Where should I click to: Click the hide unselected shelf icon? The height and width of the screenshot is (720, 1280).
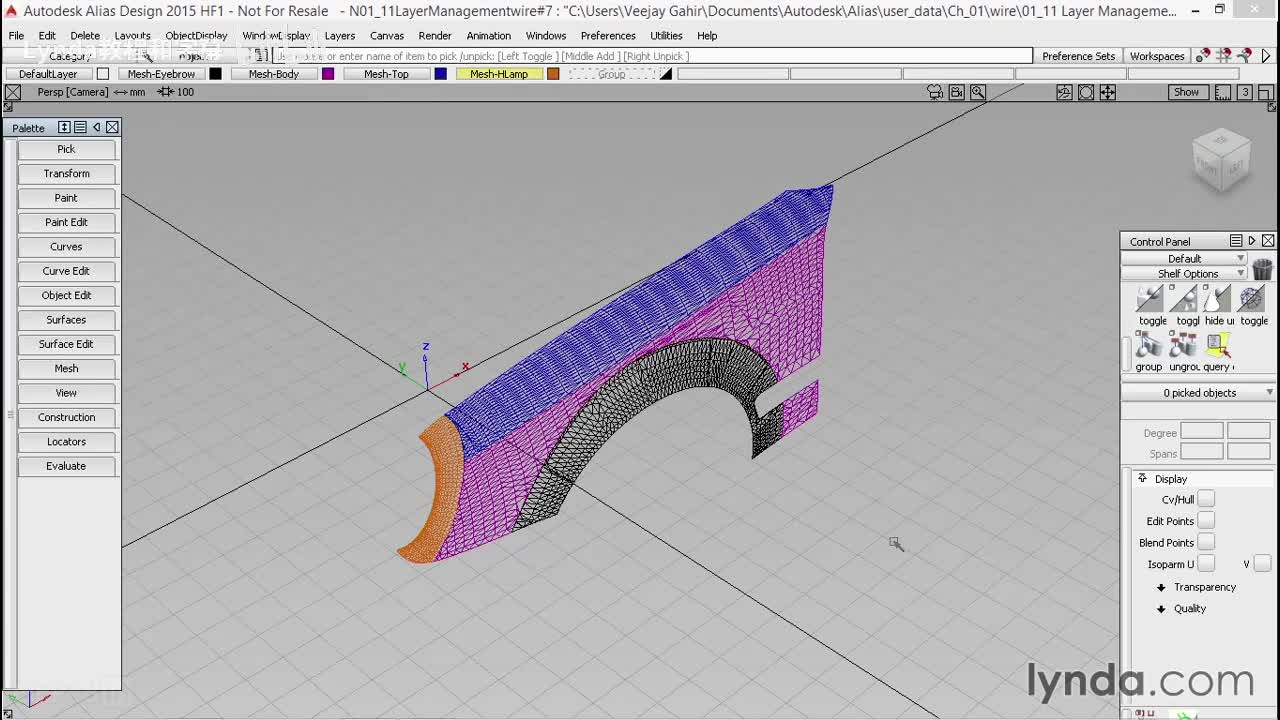coord(1217,300)
